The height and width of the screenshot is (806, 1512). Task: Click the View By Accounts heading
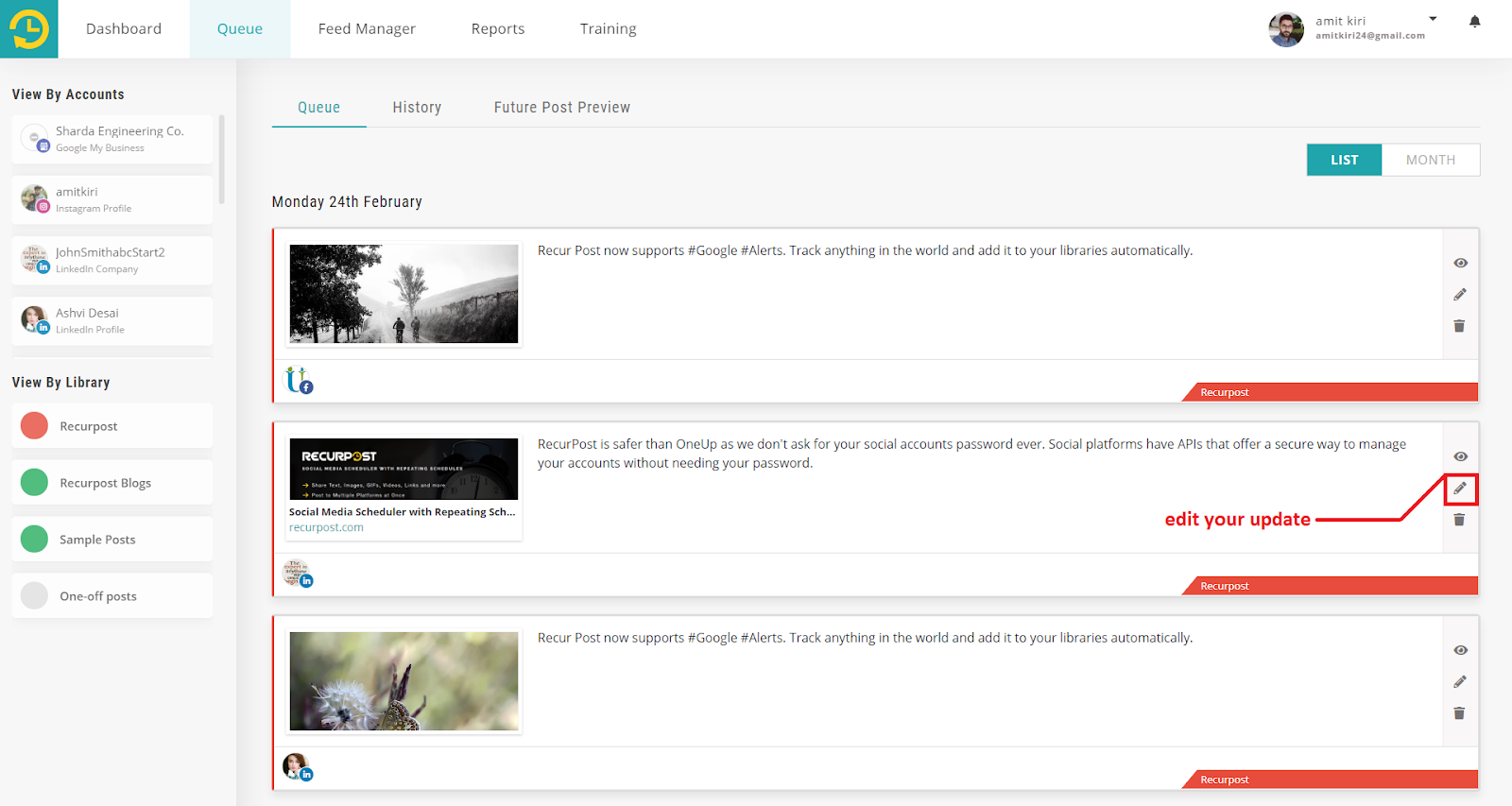[68, 94]
